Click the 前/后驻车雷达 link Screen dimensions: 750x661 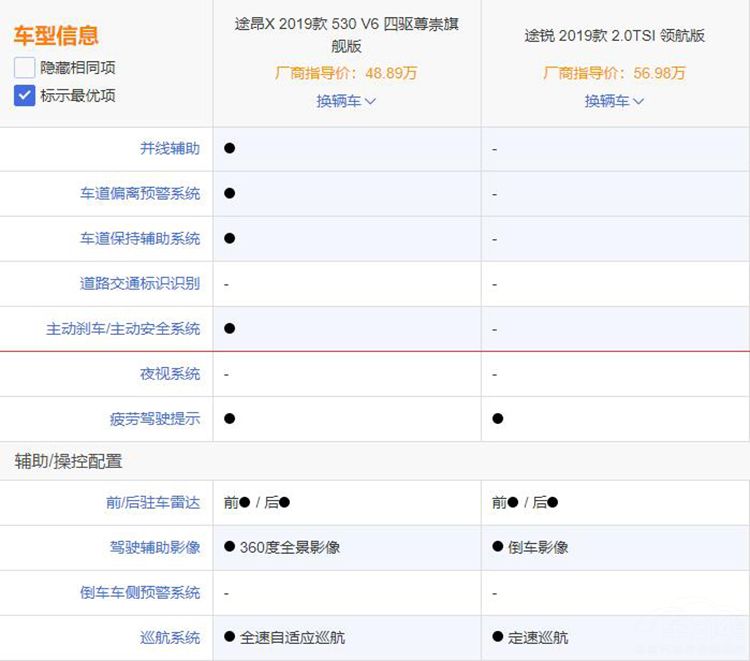click(153, 502)
